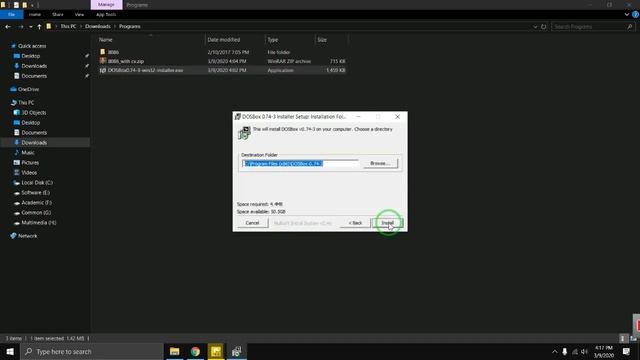This screenshot has height=360, width=640.
Task: Select This PC in navigation pane
Action: (x=26, y=102)
